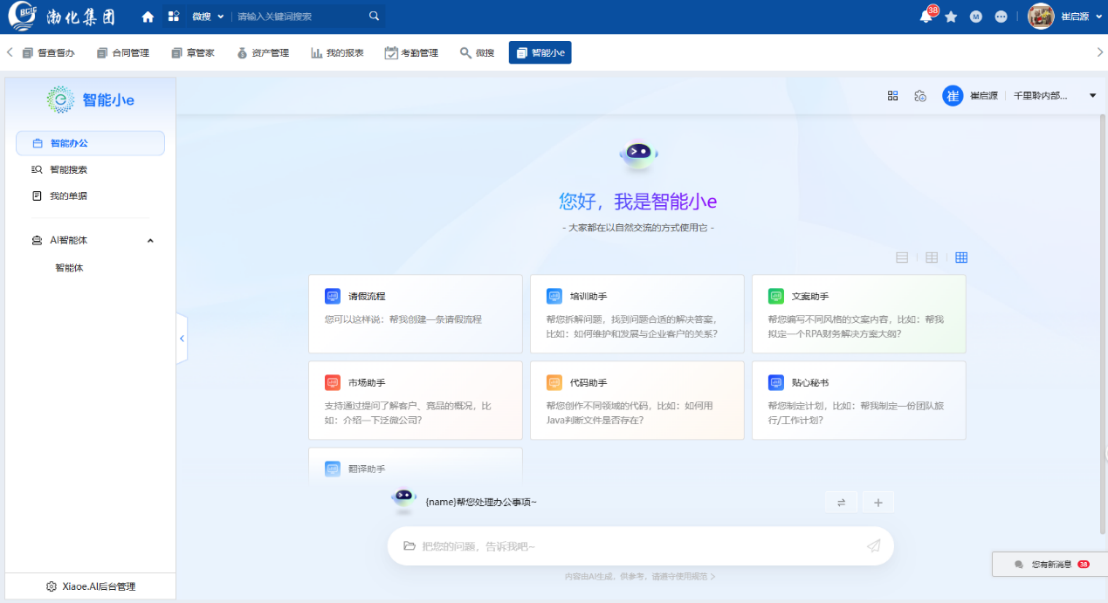Go to the home icon in header
This screenshot has width=1108, height=603.
tap(148, 17)
